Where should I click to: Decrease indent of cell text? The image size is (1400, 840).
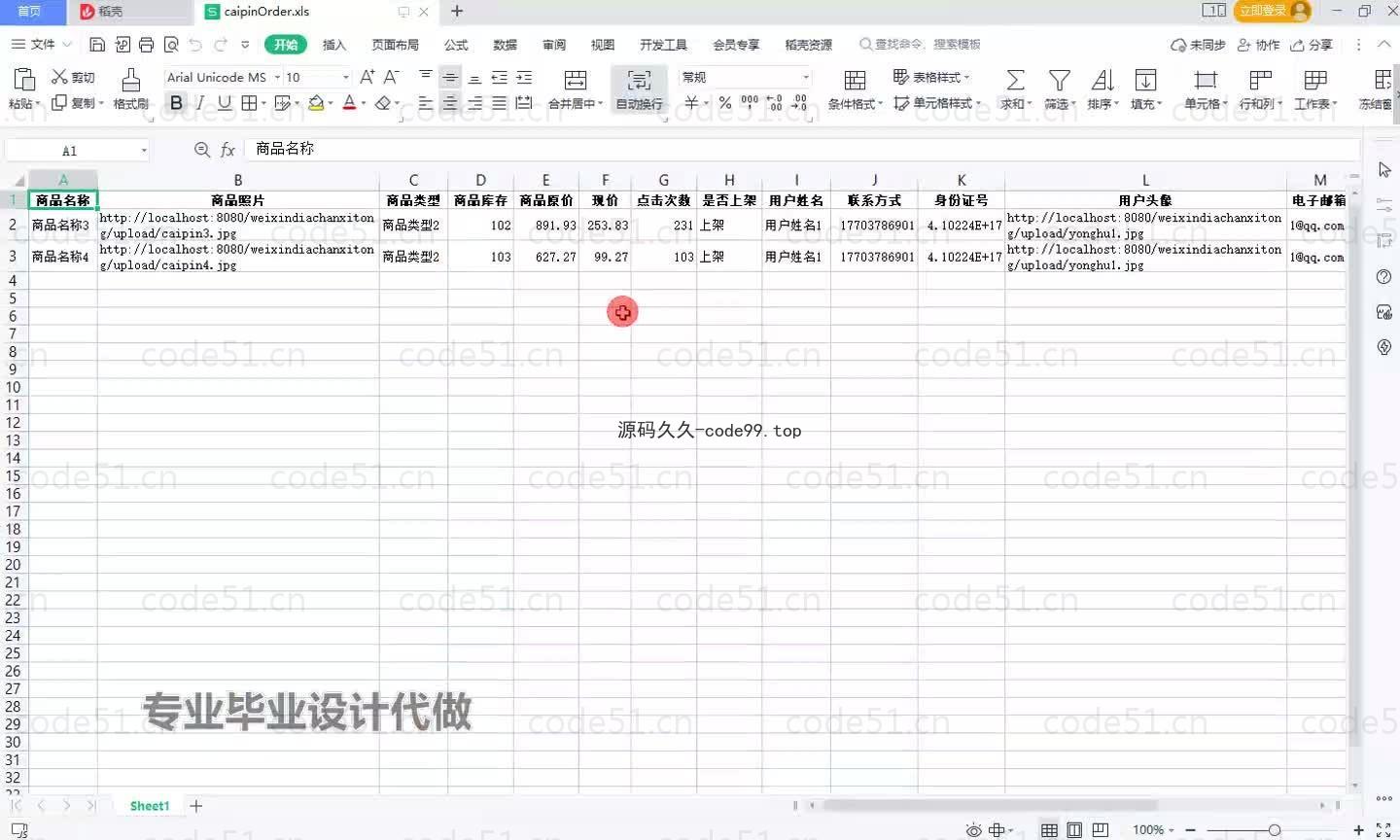tap(499, 77)
